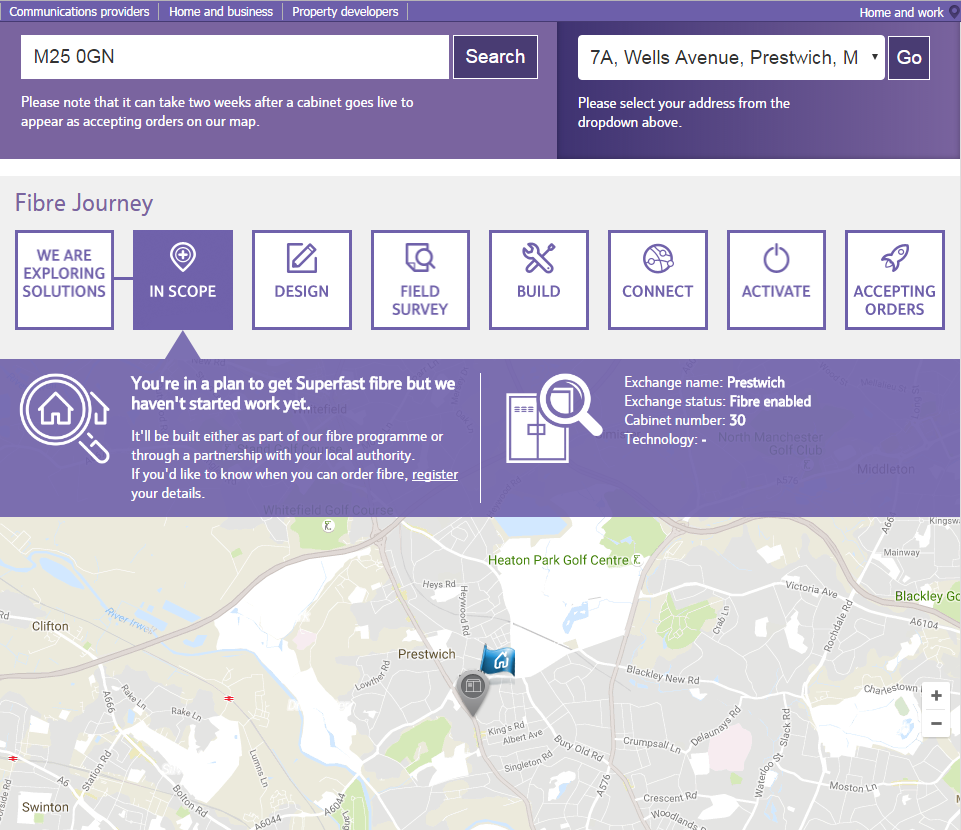Focus the postcode search field
The image size is (961, 830).
pos(235,57)
